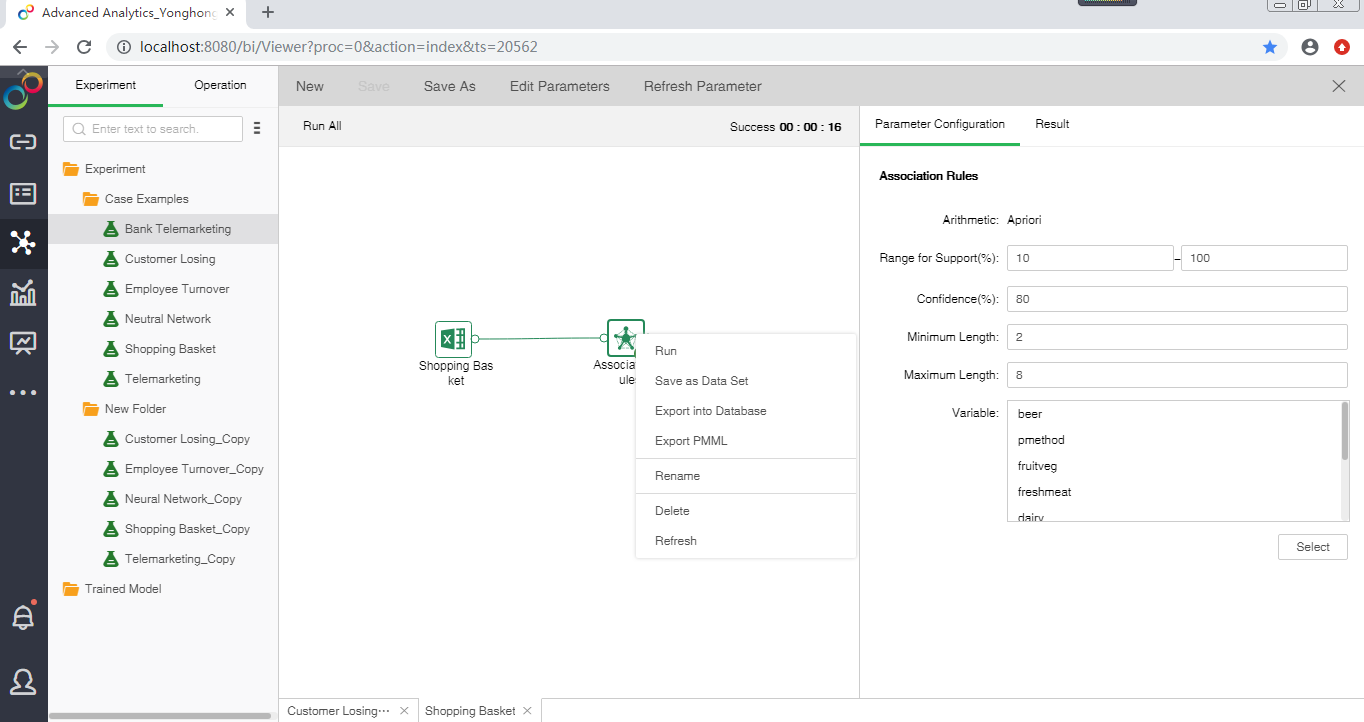The image size is (1364, 722).
Task: Click the left panel horizontal scrollbar
Action: pyautogui.click(x=160, y=716)
